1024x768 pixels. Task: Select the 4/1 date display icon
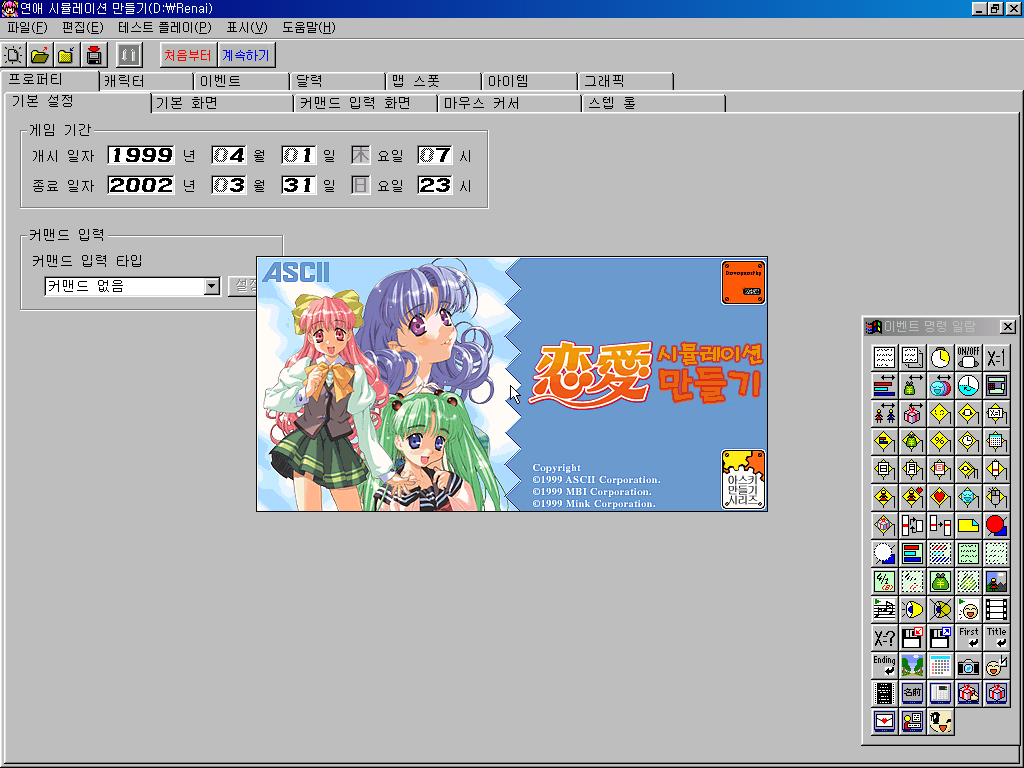[x=884, y=581]
